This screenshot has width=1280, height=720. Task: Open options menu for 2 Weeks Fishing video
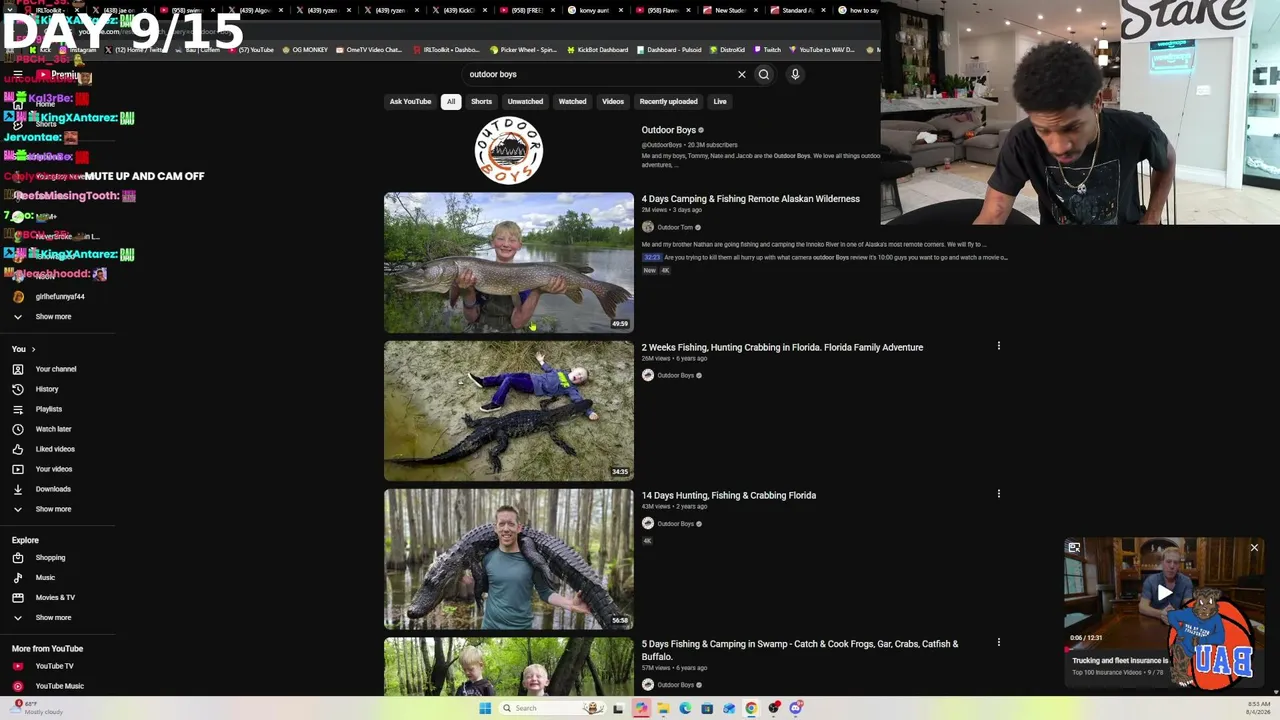click(998, 346)
